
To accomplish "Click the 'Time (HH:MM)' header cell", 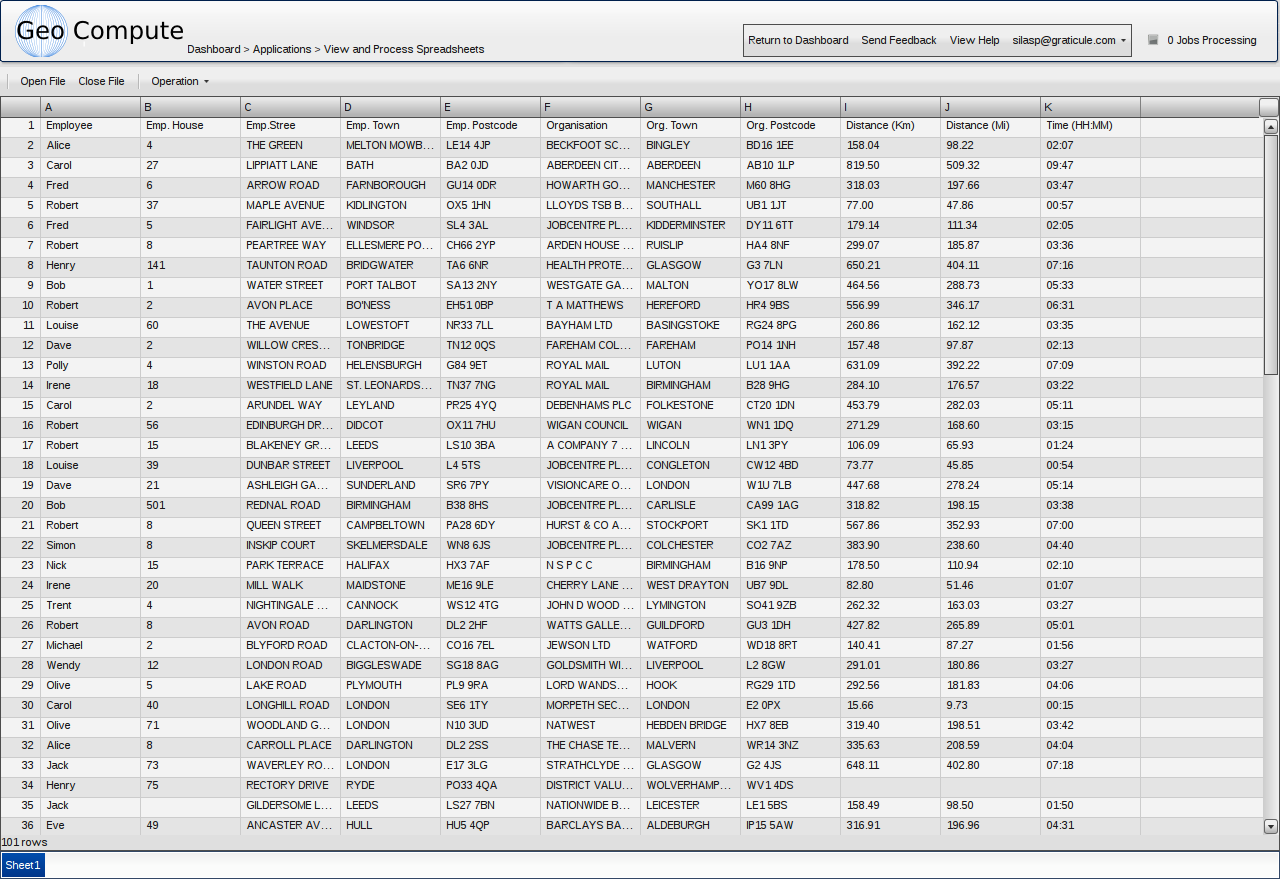I will coord(1091,126).
